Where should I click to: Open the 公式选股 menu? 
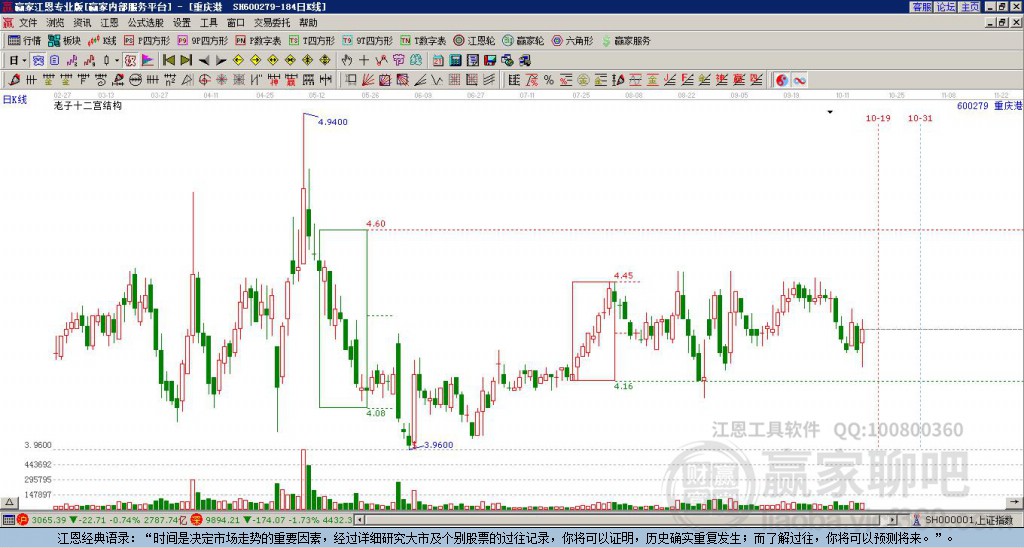click(x=146, y=23)
